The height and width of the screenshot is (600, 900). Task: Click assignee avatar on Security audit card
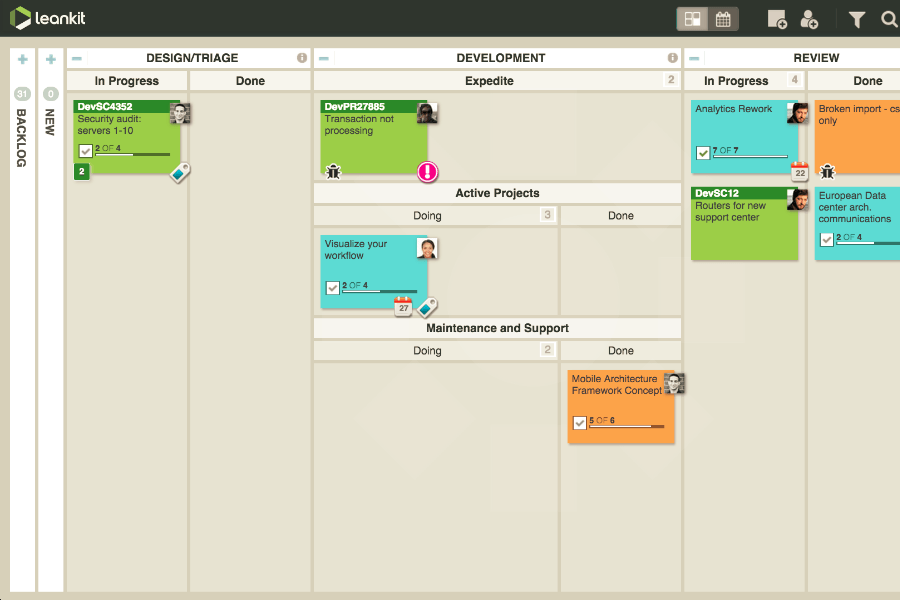(x=180, y=113)
